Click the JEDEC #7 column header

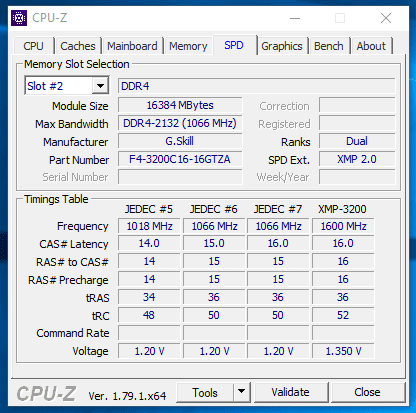278,209
